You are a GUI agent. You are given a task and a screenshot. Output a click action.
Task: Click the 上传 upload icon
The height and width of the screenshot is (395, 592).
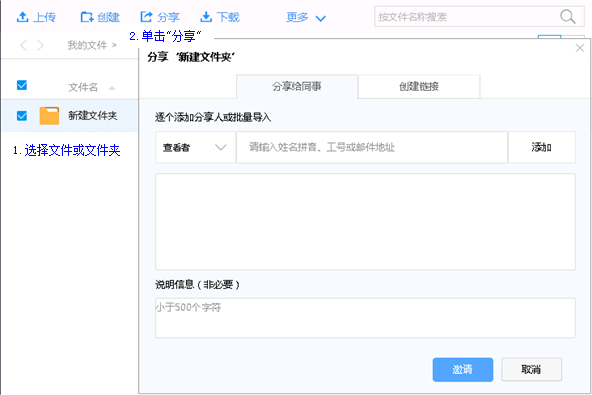tap(23, 17)
